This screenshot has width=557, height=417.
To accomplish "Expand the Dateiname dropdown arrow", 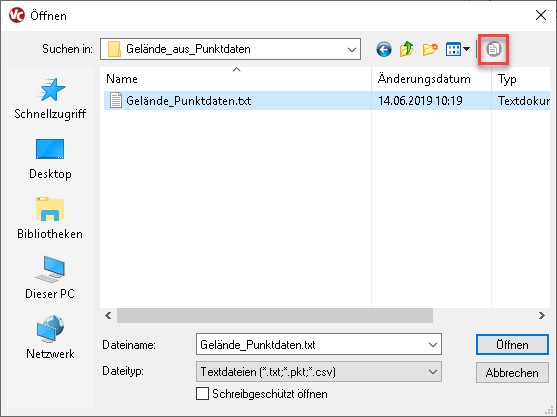I will (433, 344).
